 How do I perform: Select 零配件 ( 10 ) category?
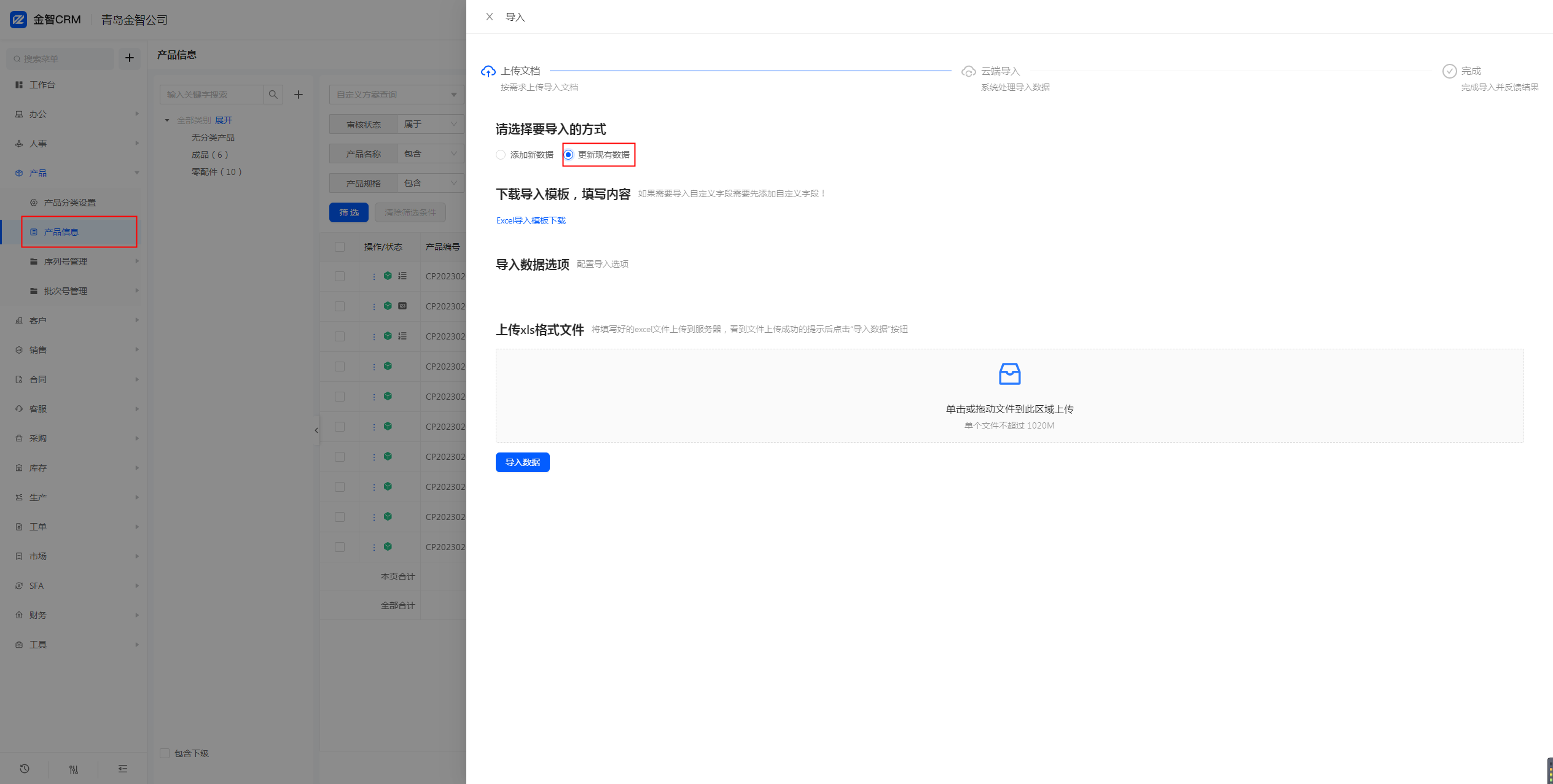pyautogui.click(x=216, y=172)
